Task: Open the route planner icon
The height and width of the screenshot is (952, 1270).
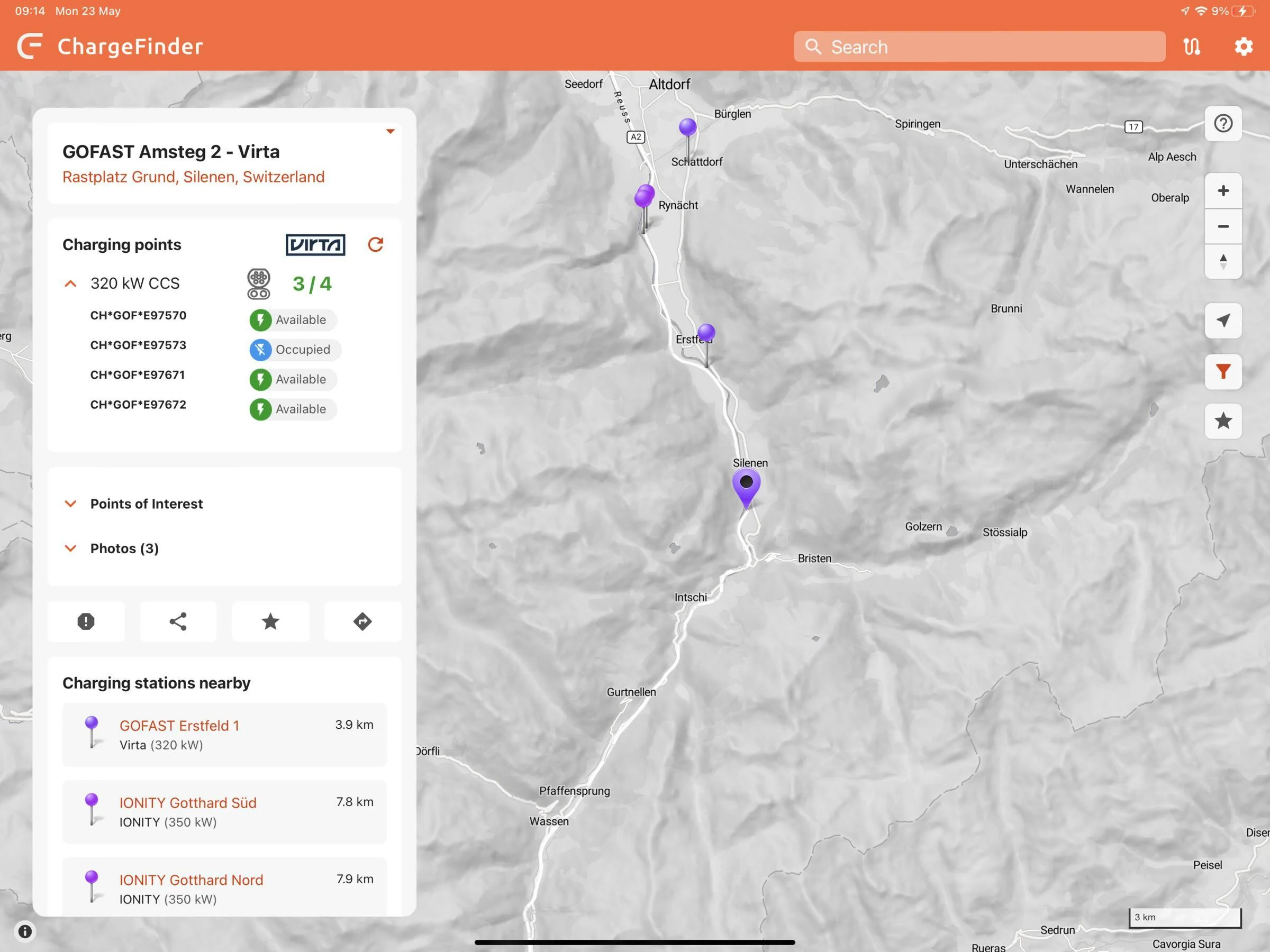Action: click(1192, 47)
